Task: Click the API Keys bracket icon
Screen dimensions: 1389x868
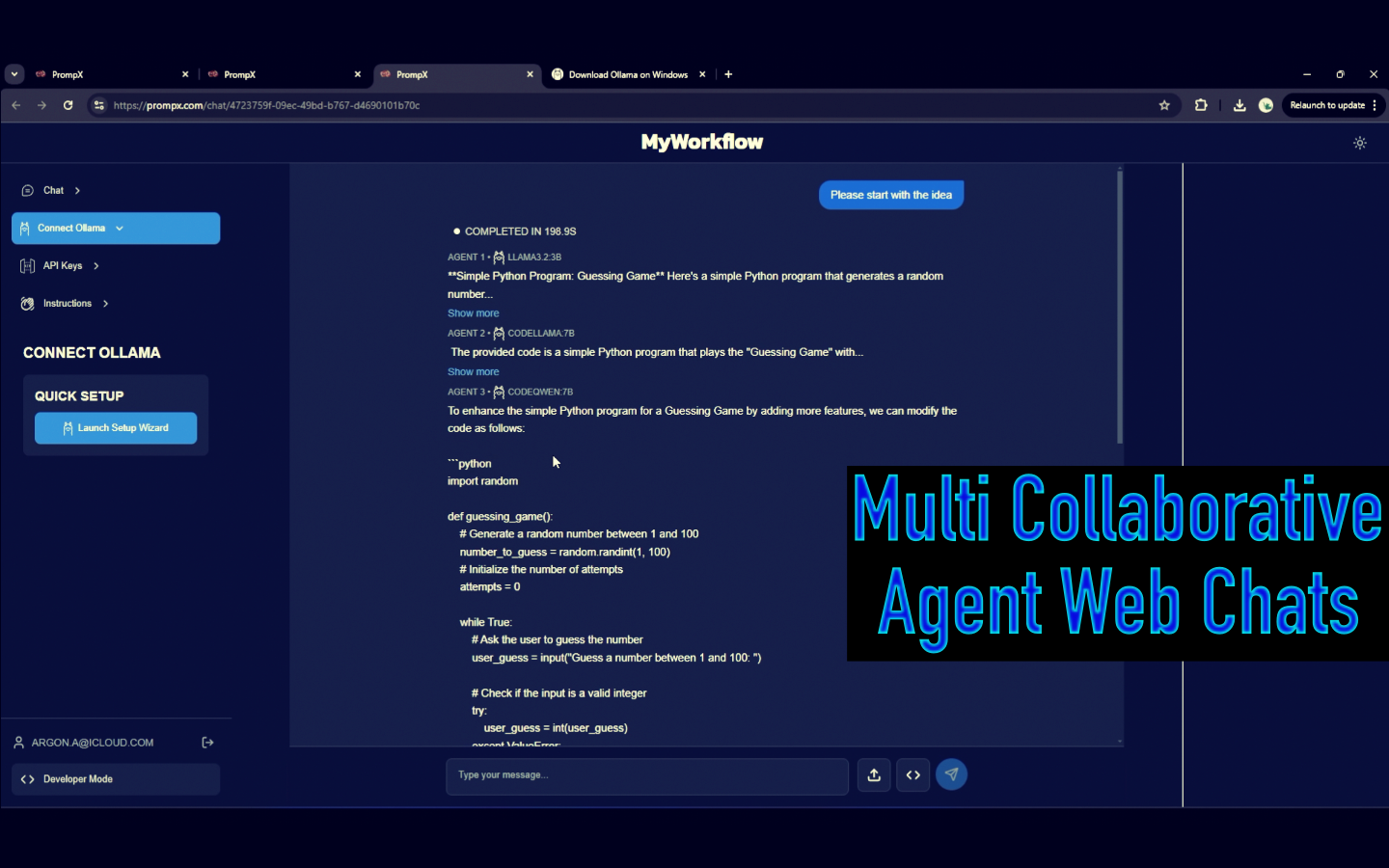Action: 27,266
